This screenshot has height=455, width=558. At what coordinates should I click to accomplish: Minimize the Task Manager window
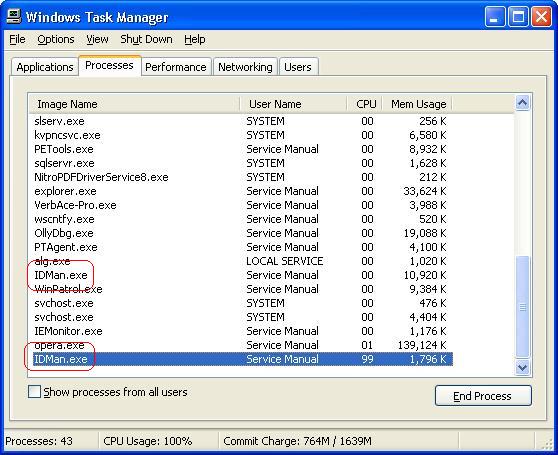pyautogui.click(x=495, y=17)
